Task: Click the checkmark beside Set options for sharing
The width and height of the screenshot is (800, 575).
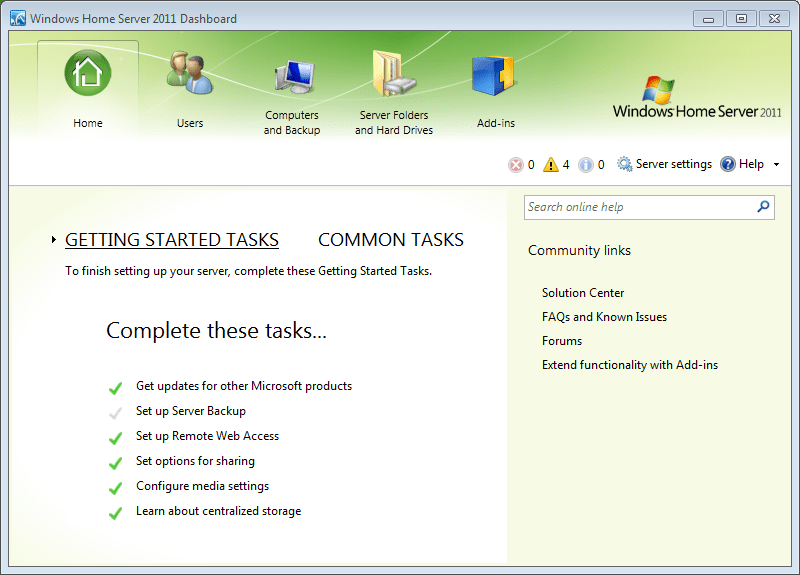Action: point(115,463)
